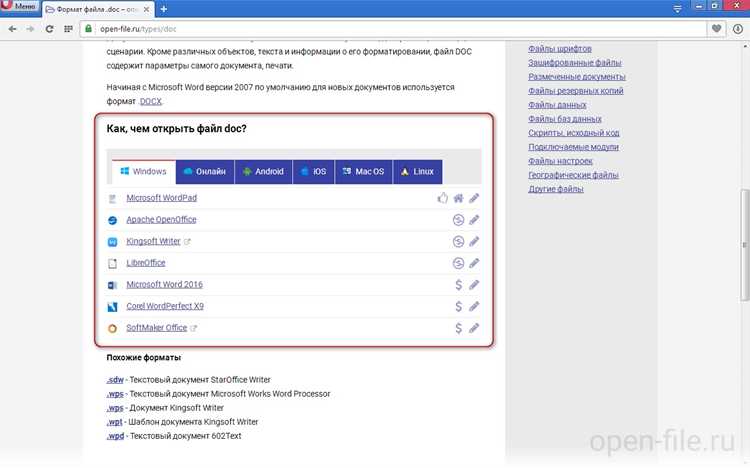Click the green lock security icon
The image size is (750, 468).
(88, 29)
